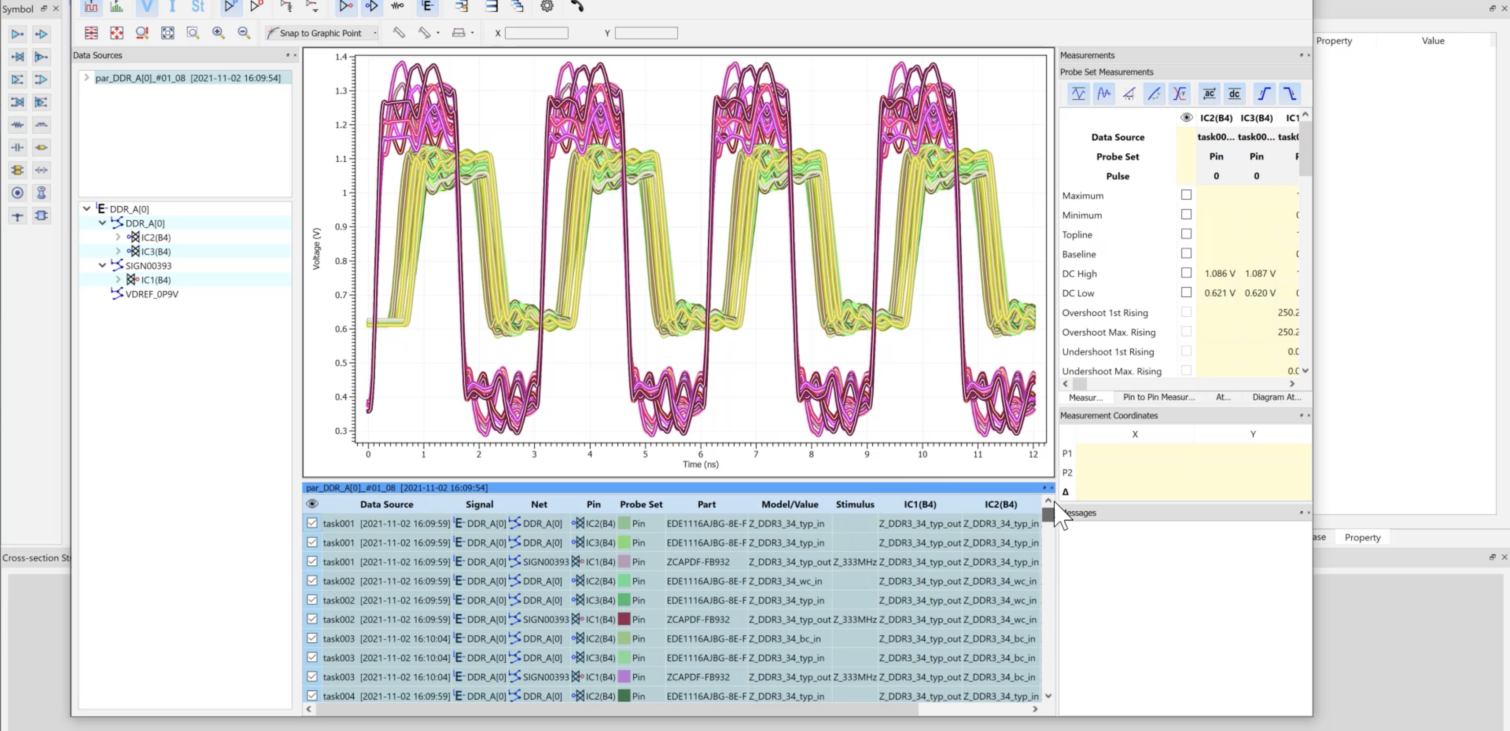
Task: Select the Measur... tab
Action: 1085,397
